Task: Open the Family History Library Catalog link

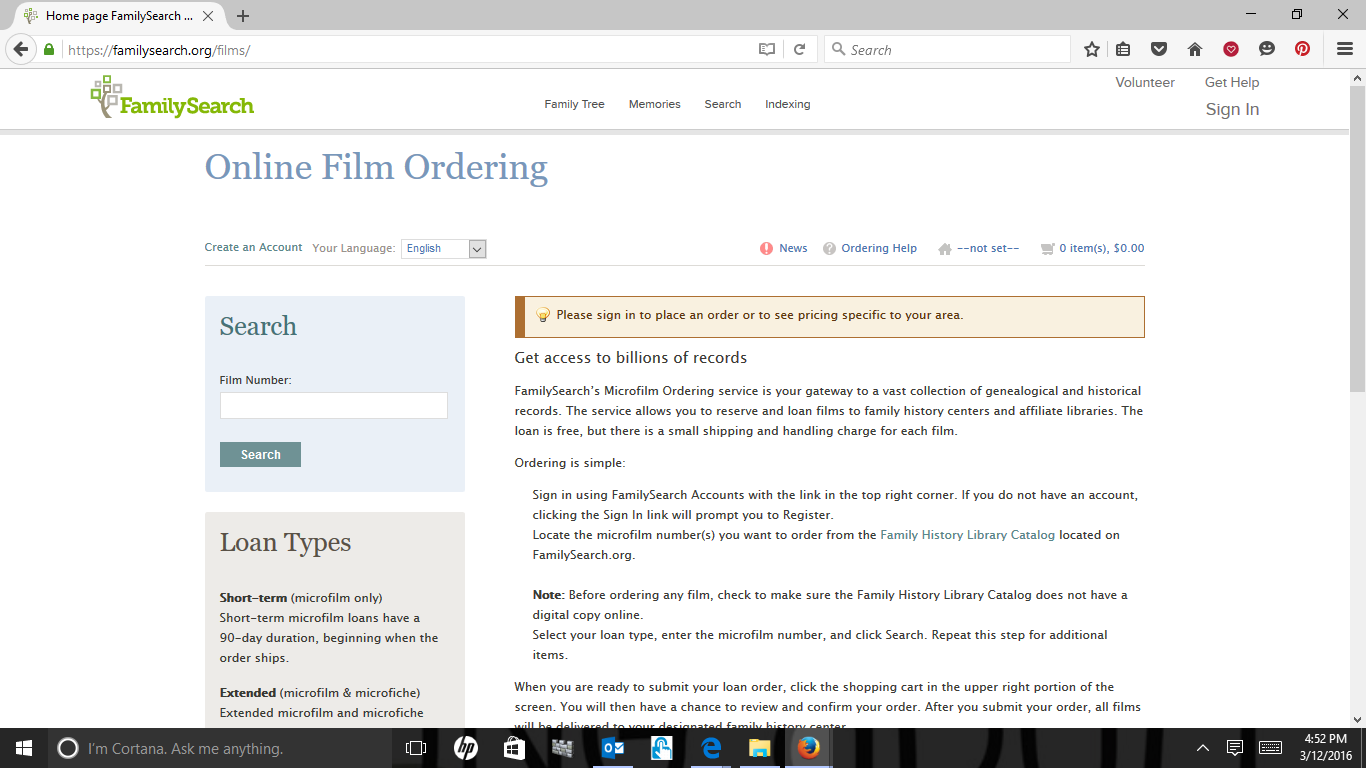Action: (967, 535)
